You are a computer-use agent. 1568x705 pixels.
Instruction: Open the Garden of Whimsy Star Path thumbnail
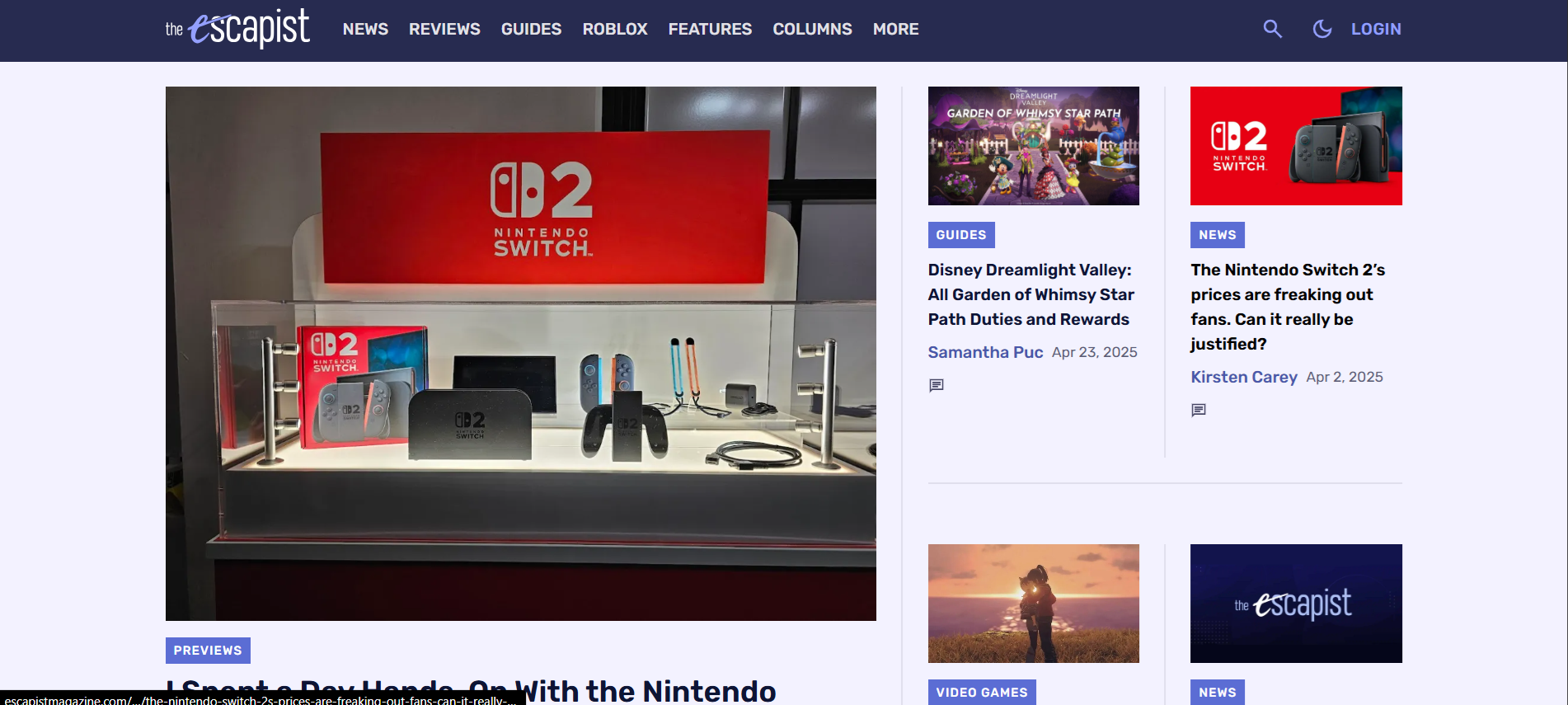pos(1033,146)
